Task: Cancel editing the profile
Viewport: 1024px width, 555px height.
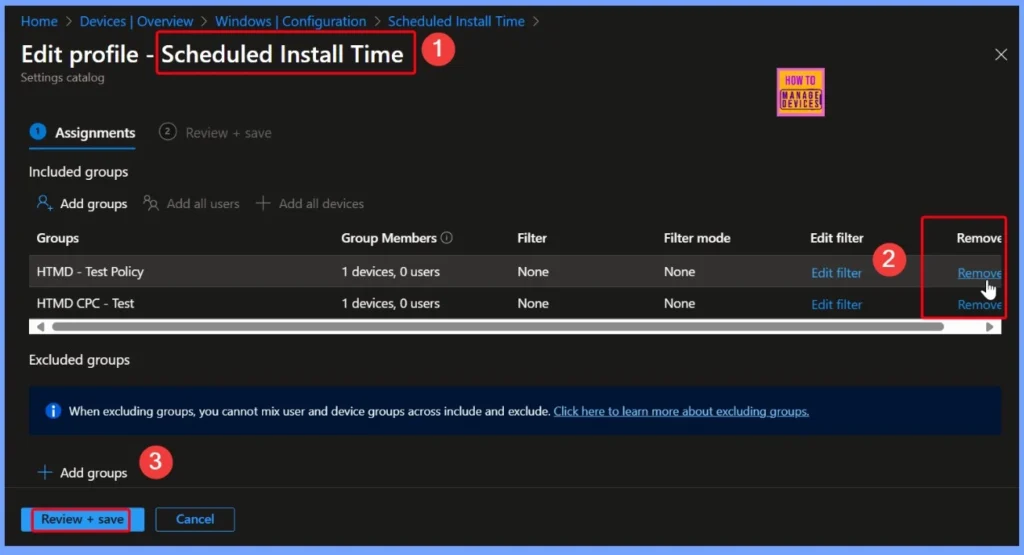Action: click(195, 519)
